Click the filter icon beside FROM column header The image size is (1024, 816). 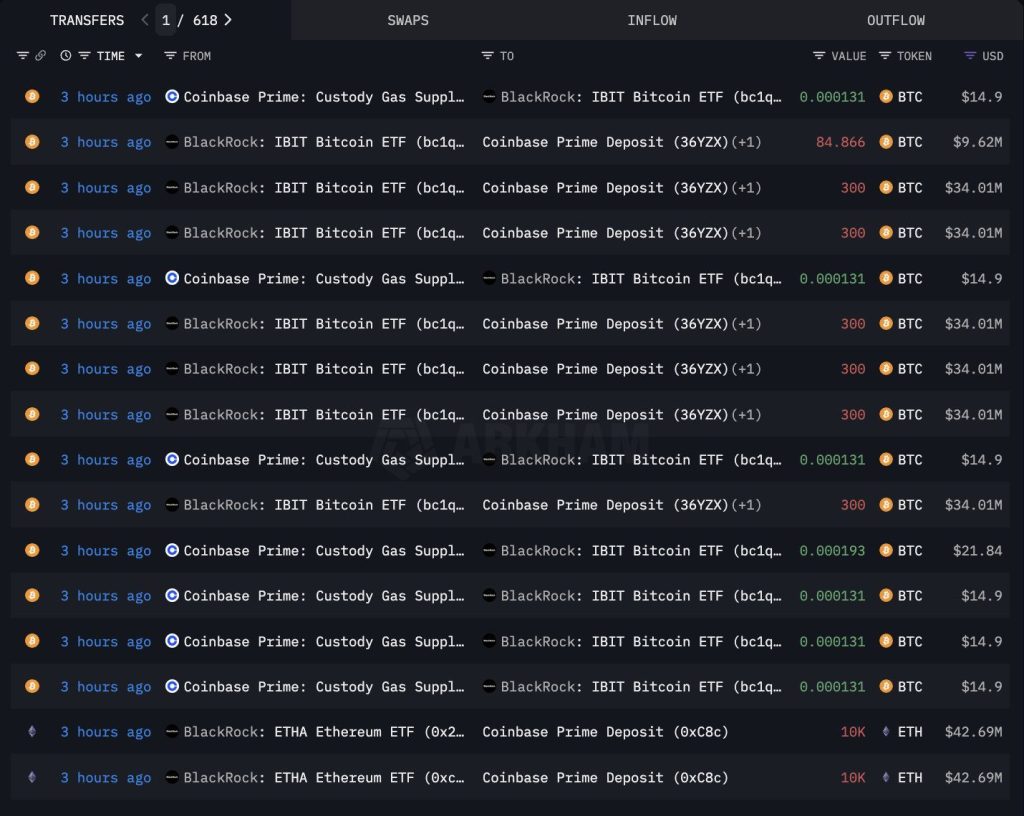171,56
